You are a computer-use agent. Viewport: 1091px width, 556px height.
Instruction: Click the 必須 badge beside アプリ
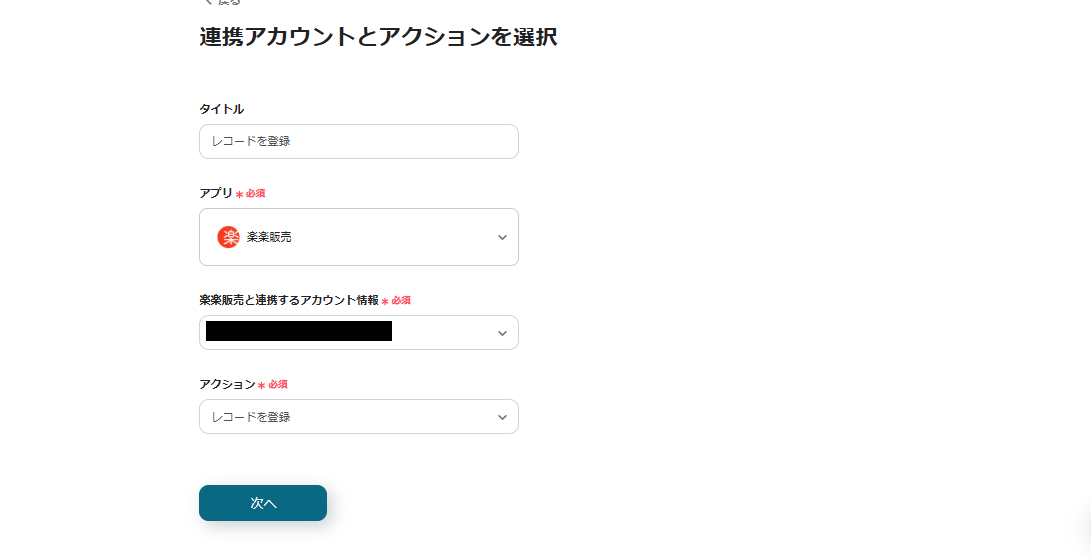pos(255,193)
